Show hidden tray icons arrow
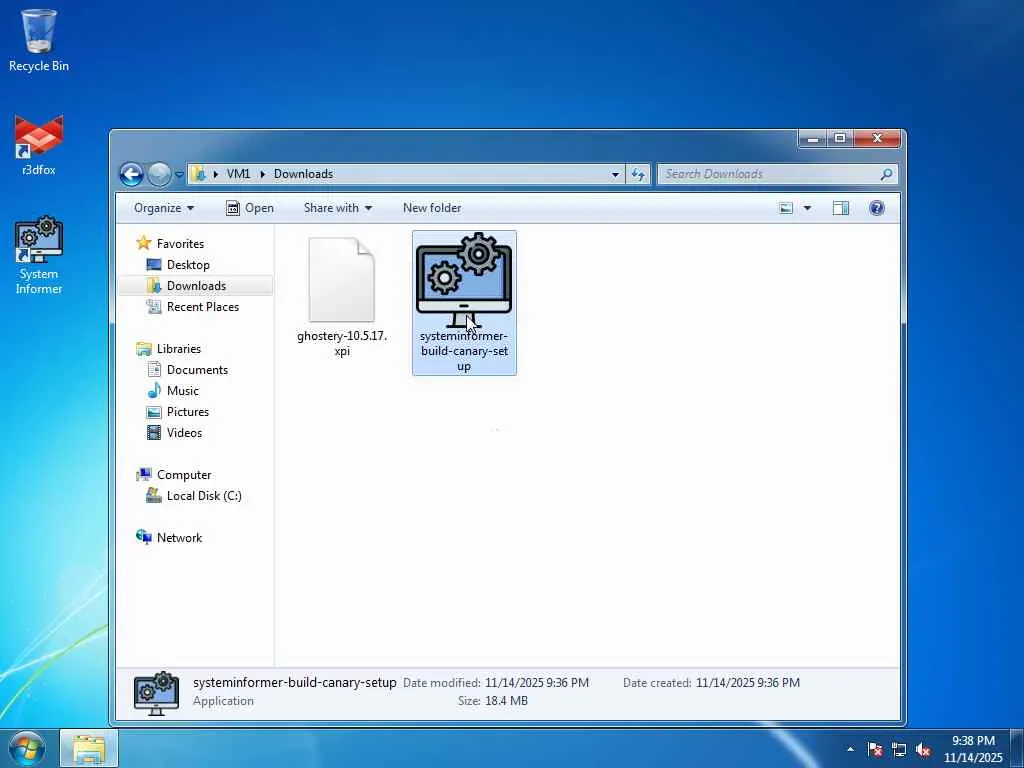The image size is (1024, 768). coord(850,749)
